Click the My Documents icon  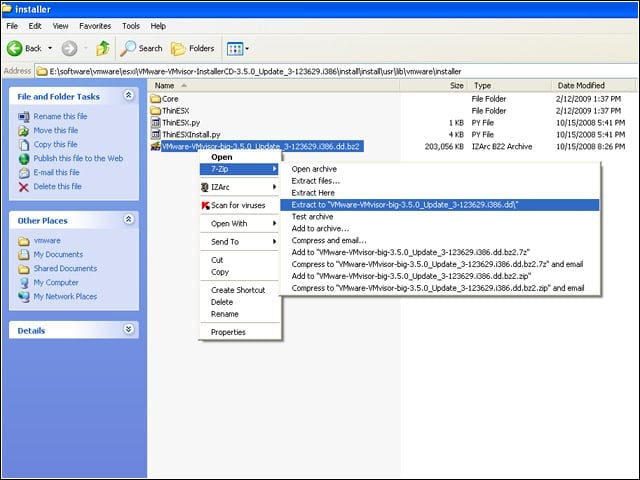coord(24,255)
